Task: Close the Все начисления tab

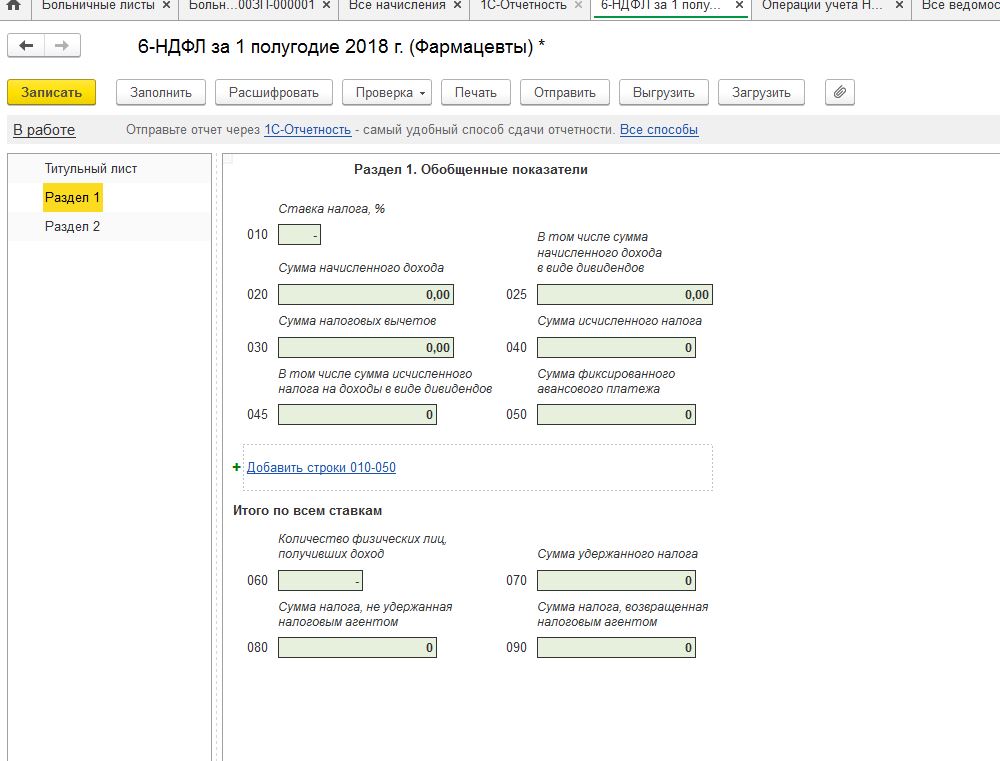Action: (x=457, y=6)
